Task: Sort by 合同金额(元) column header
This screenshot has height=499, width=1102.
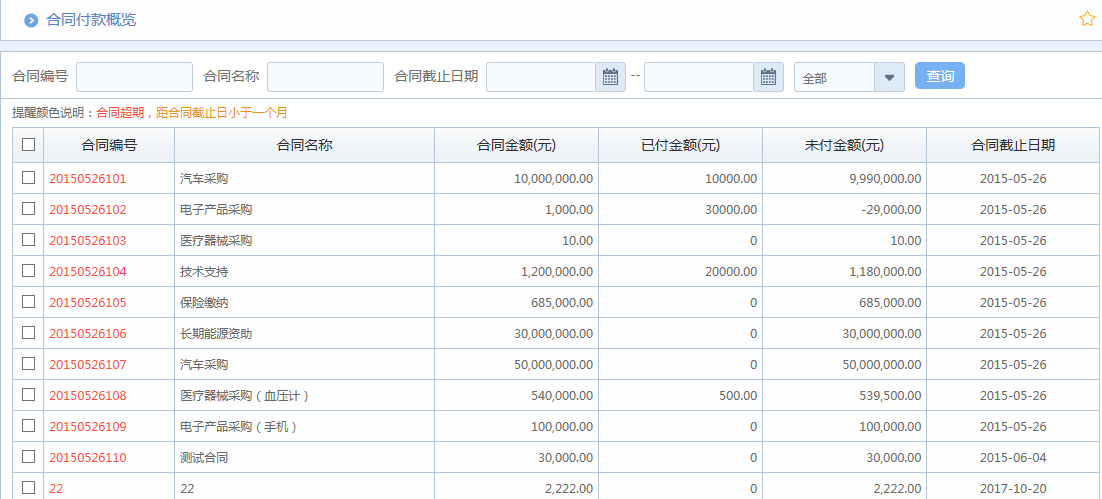Action: click(516, 145)
